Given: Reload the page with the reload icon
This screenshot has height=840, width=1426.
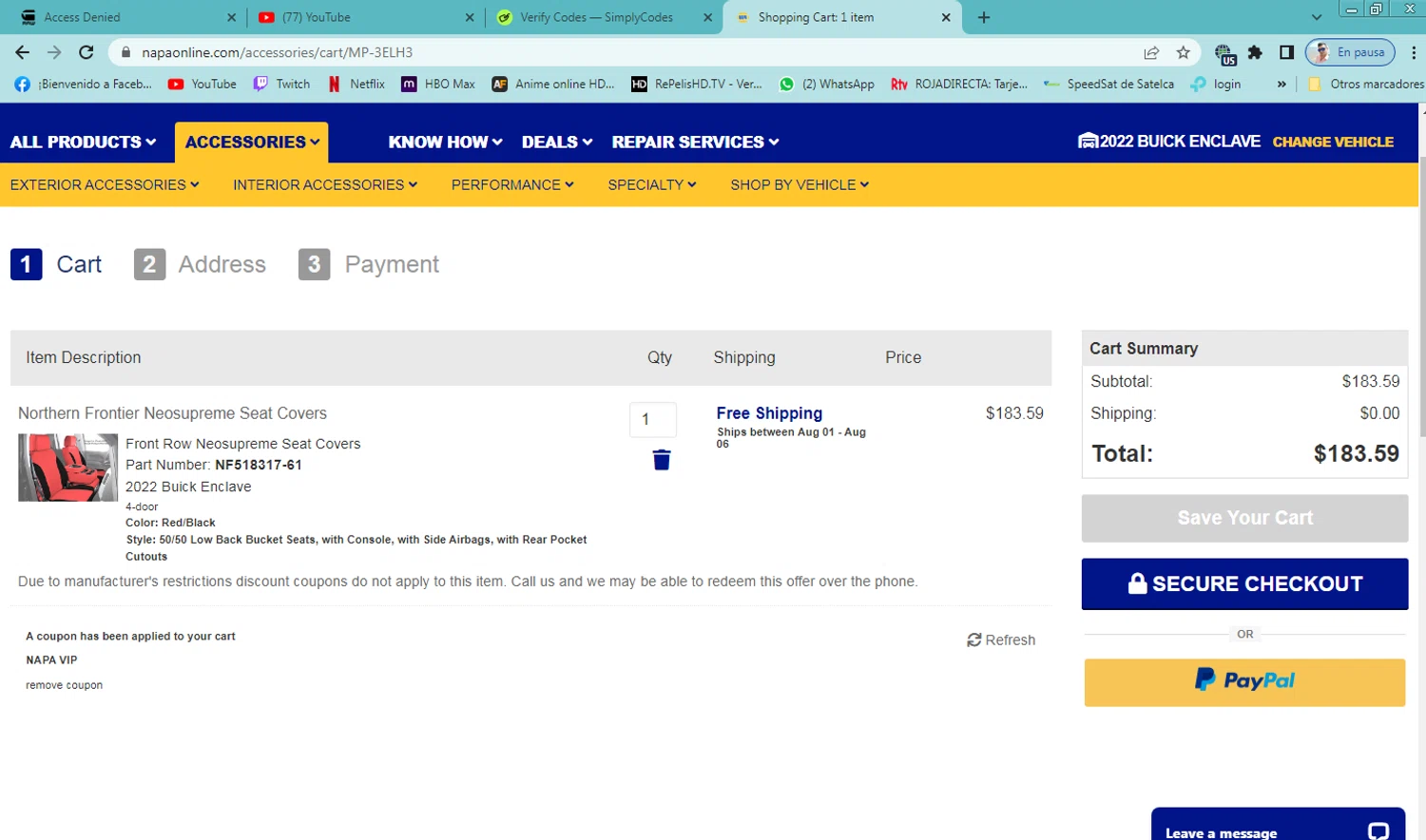Looking at the screenshot, I should pos(87,52).
